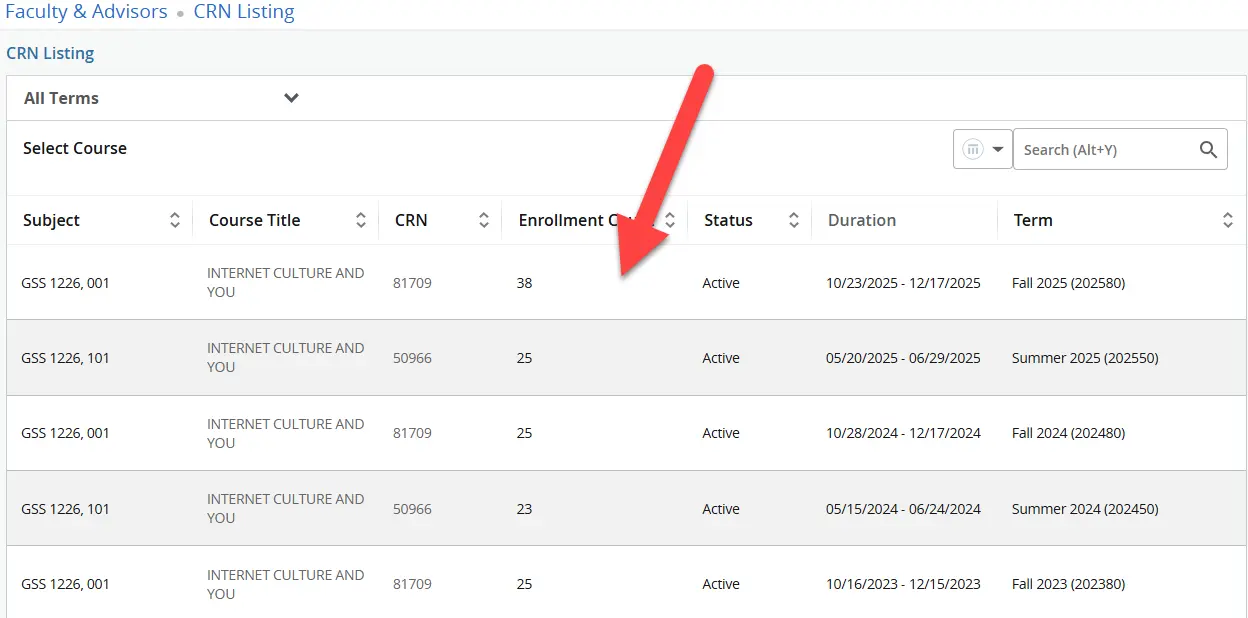Image resolution: width=1248 pixels, height=618 pixels.
Task: Click CRN 50966 in the Summer 2025 row
Action: [412, 358]
